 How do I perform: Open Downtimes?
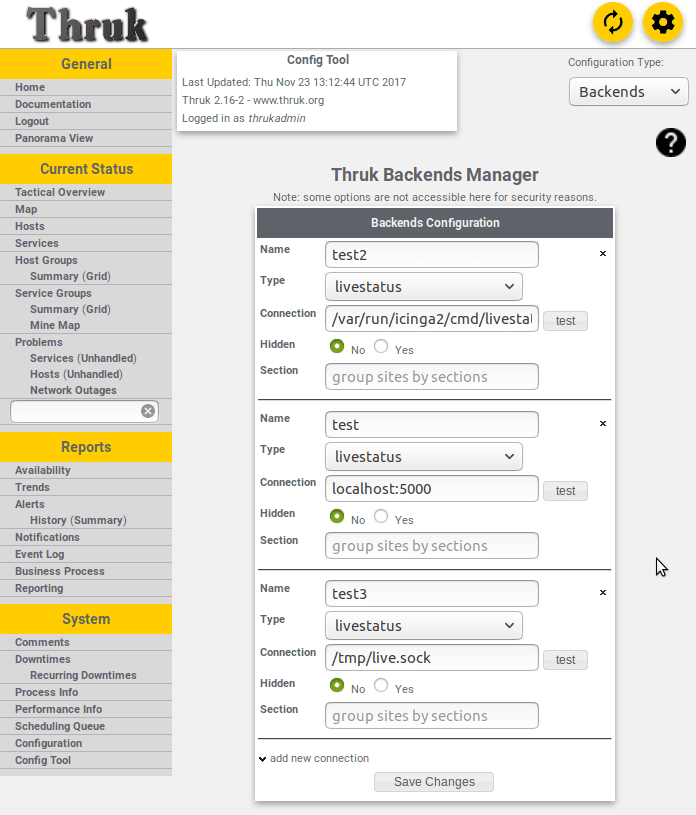coord(43,660)
